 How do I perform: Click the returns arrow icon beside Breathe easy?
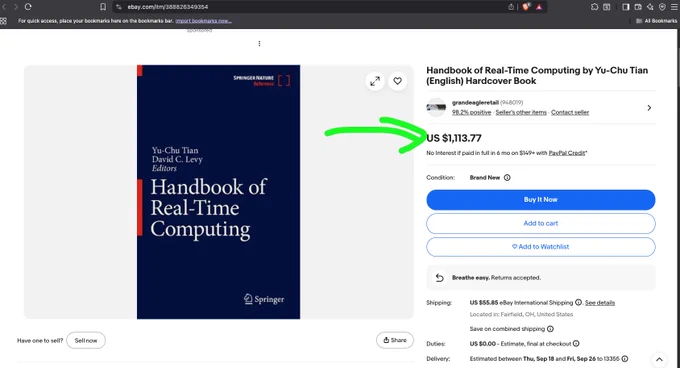coord(439,277)
